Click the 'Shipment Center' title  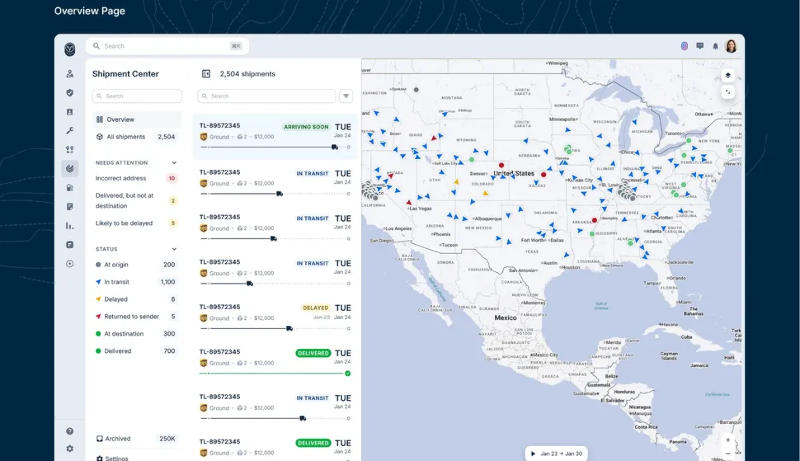(x=126, y=74)
